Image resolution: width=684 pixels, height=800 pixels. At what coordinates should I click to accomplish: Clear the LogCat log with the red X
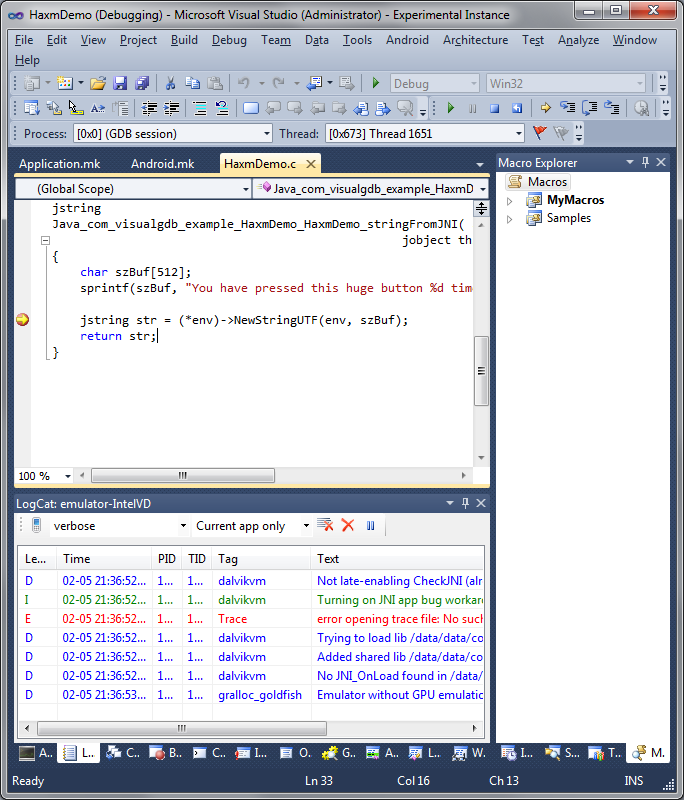pyautogui.click(x=348, y=525)
